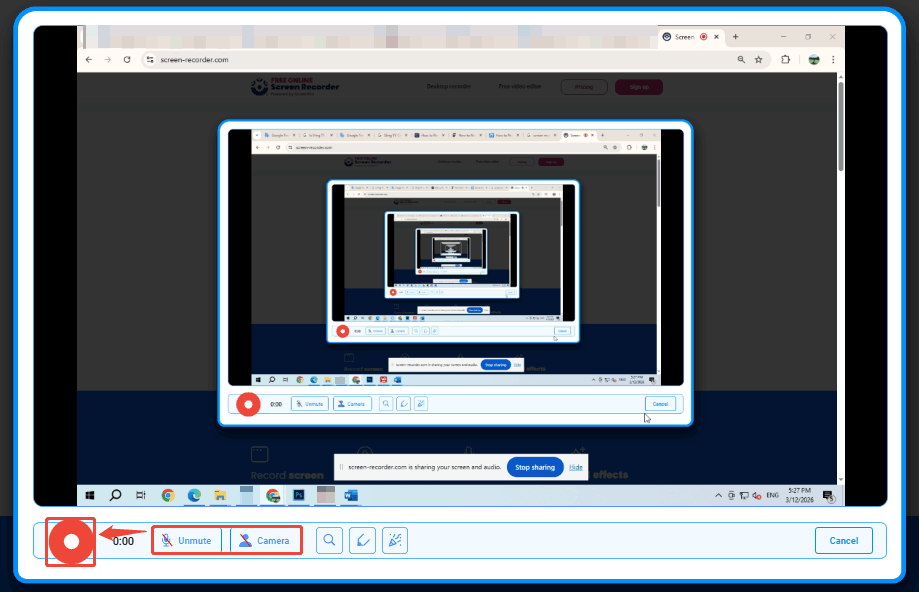Cancel the recording session
This screenshot has width=919, height=592.
(x=843, y=540)
